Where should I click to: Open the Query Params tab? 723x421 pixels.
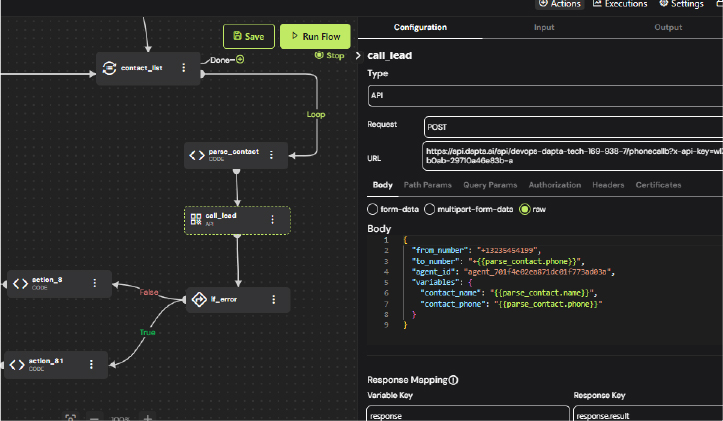[x=490, y=185]
